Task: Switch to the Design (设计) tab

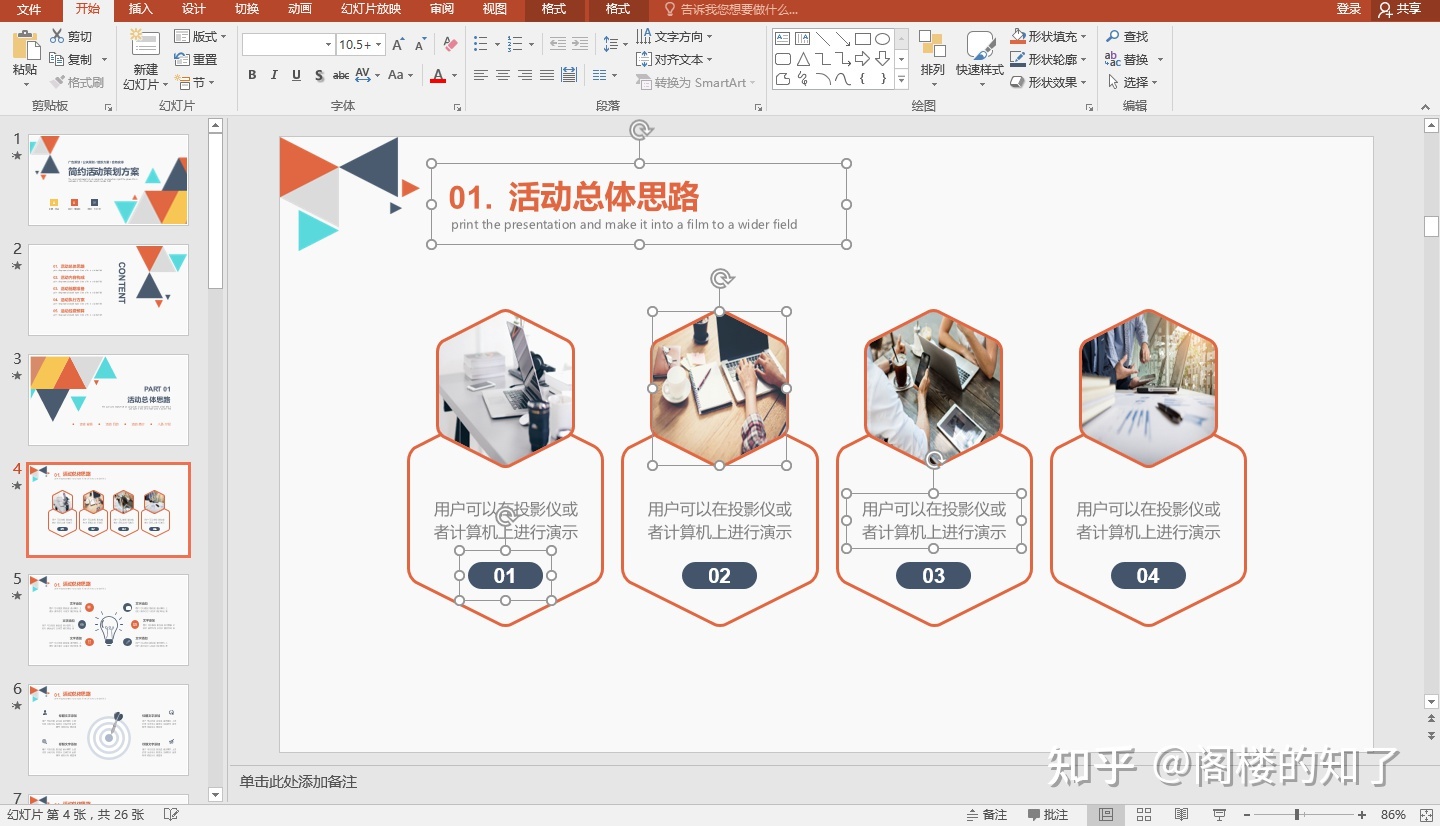Action: click(194, 10)
